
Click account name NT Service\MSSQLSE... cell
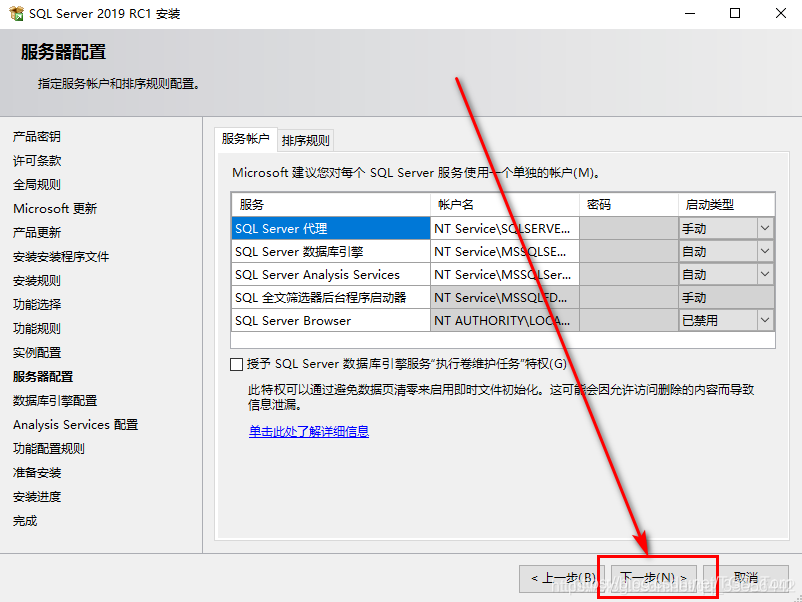tap(505, 251)
